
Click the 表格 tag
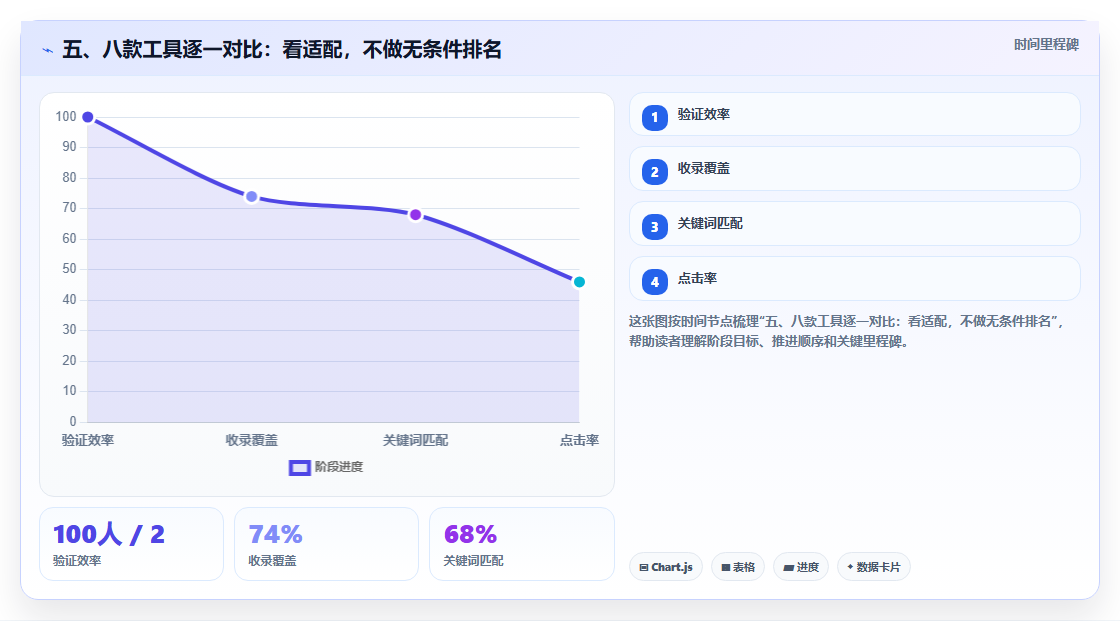coord(738,567)
